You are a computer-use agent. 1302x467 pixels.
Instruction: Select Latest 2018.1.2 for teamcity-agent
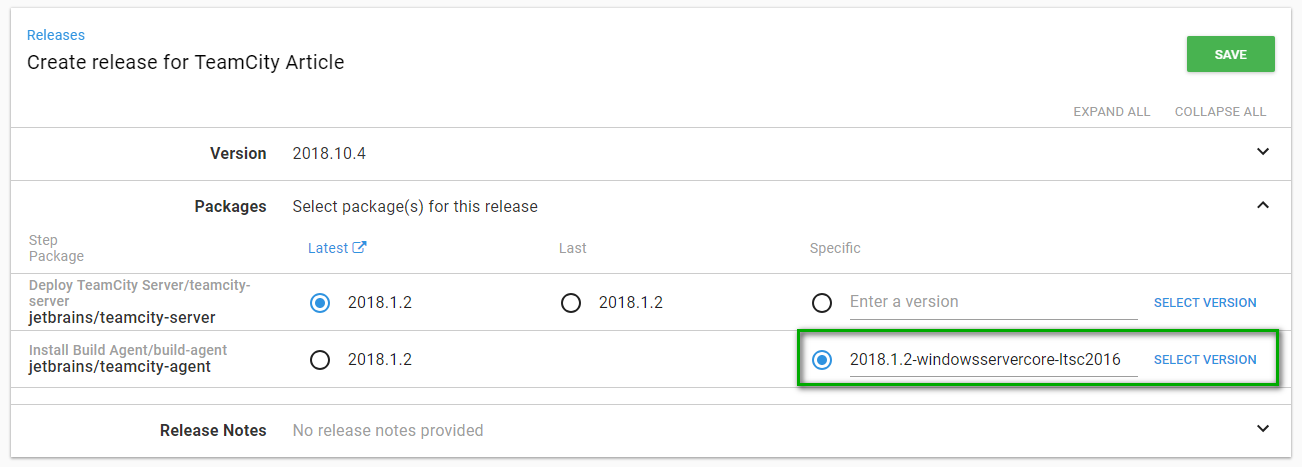(320, 360)
